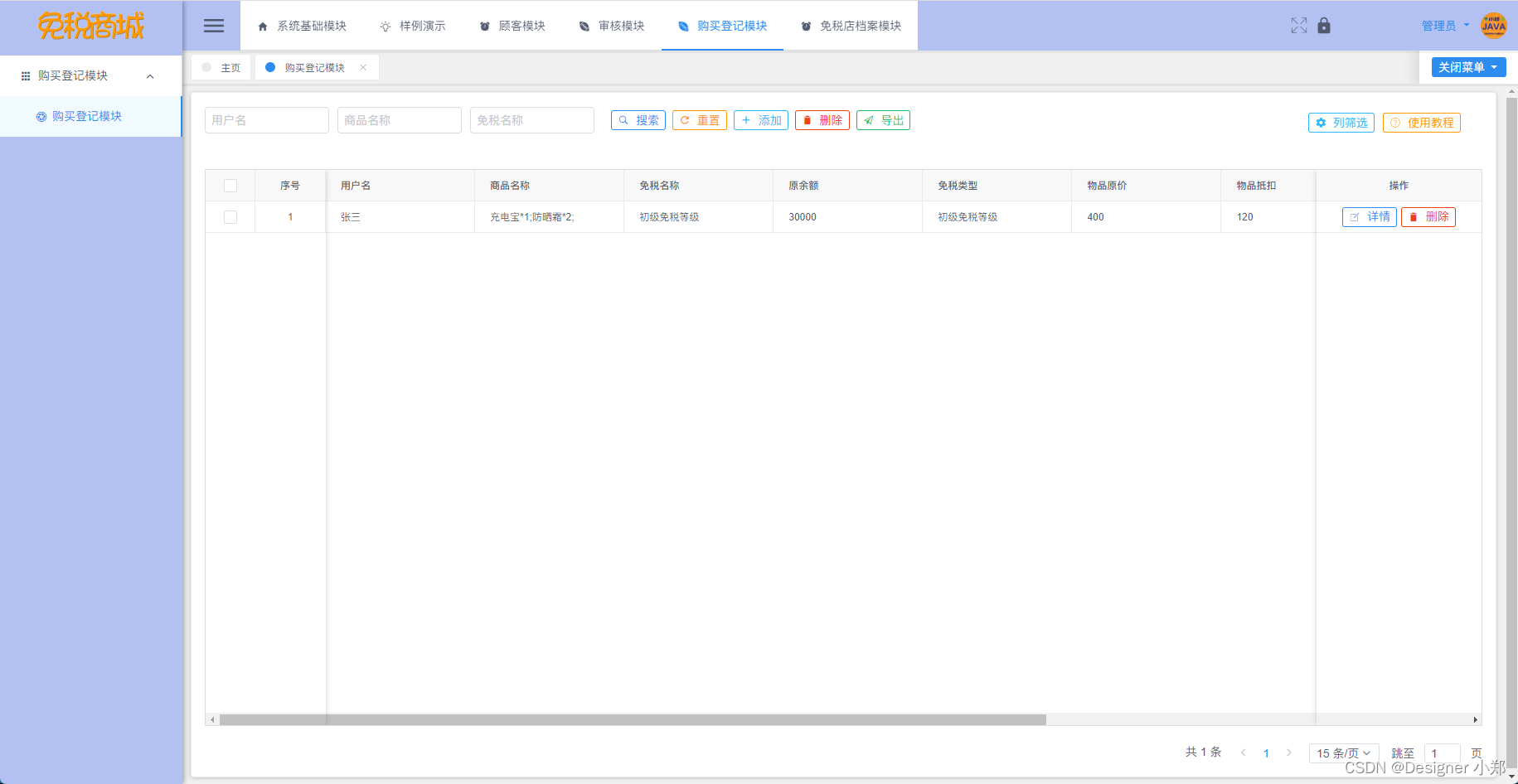This screenshot has width=1518, height=784.
Task: Click the lock screen icon
Action: pos(1324,26)
